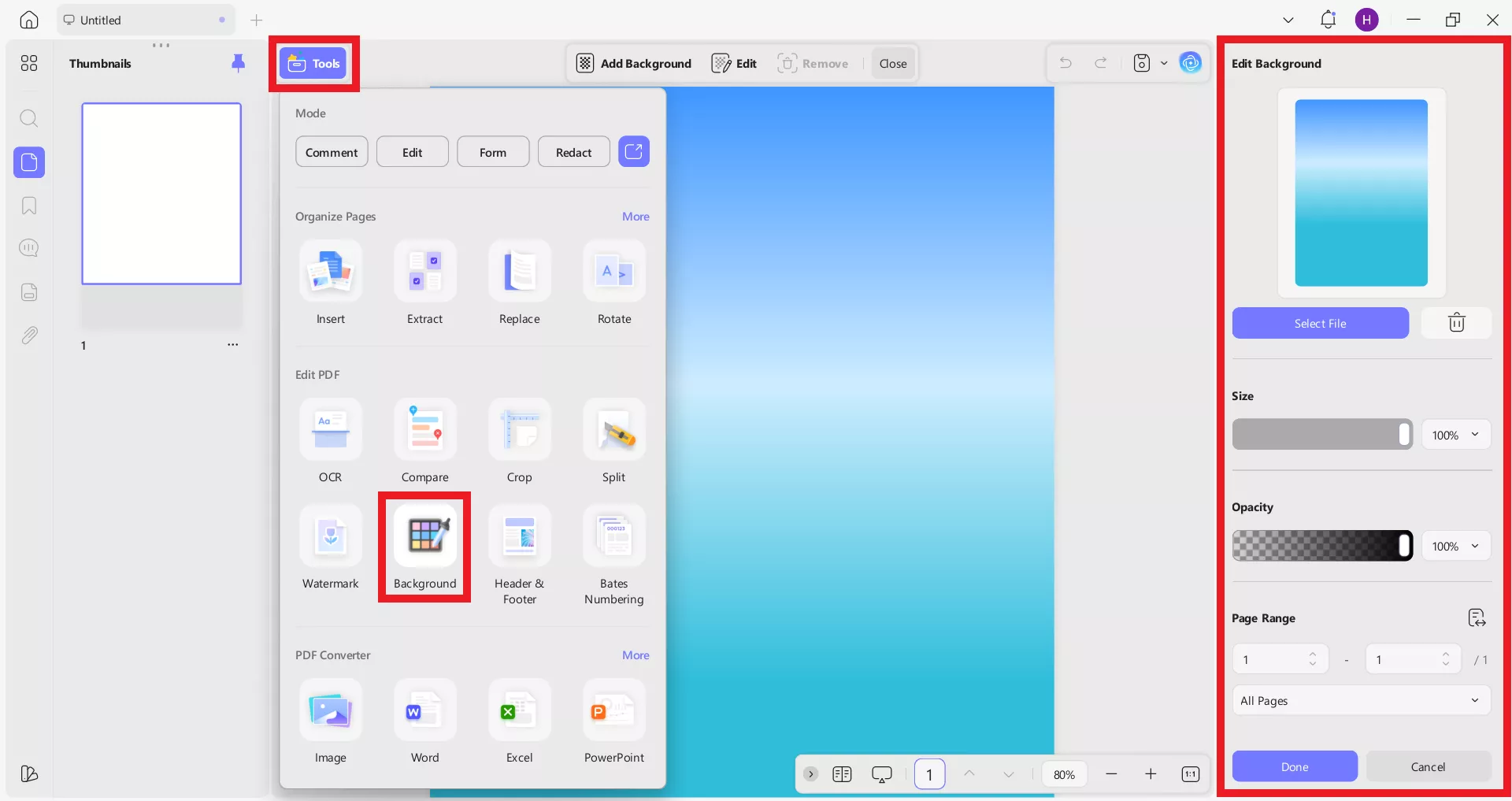
Task: Click the Edit background toolbar button
Action: pyautogui.click(x=734, y=63)
